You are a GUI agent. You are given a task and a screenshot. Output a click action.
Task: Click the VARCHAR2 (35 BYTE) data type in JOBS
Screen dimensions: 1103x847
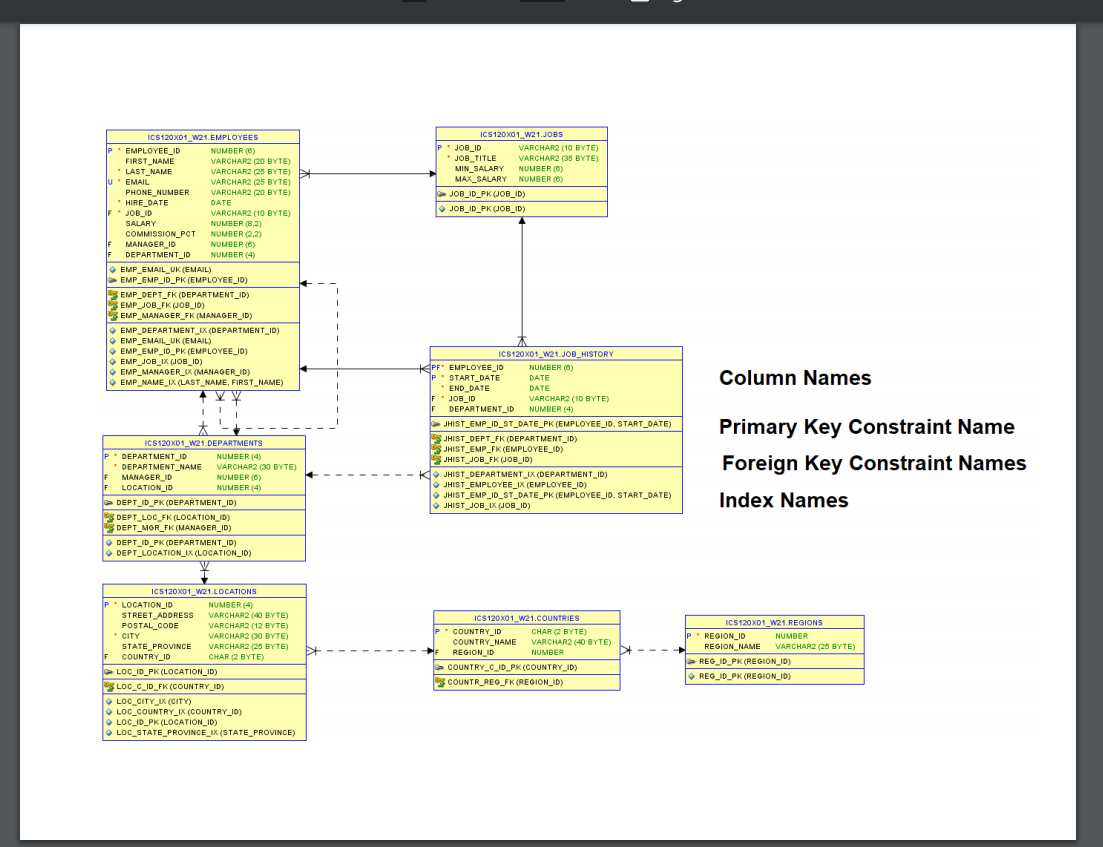coord(559,158)
